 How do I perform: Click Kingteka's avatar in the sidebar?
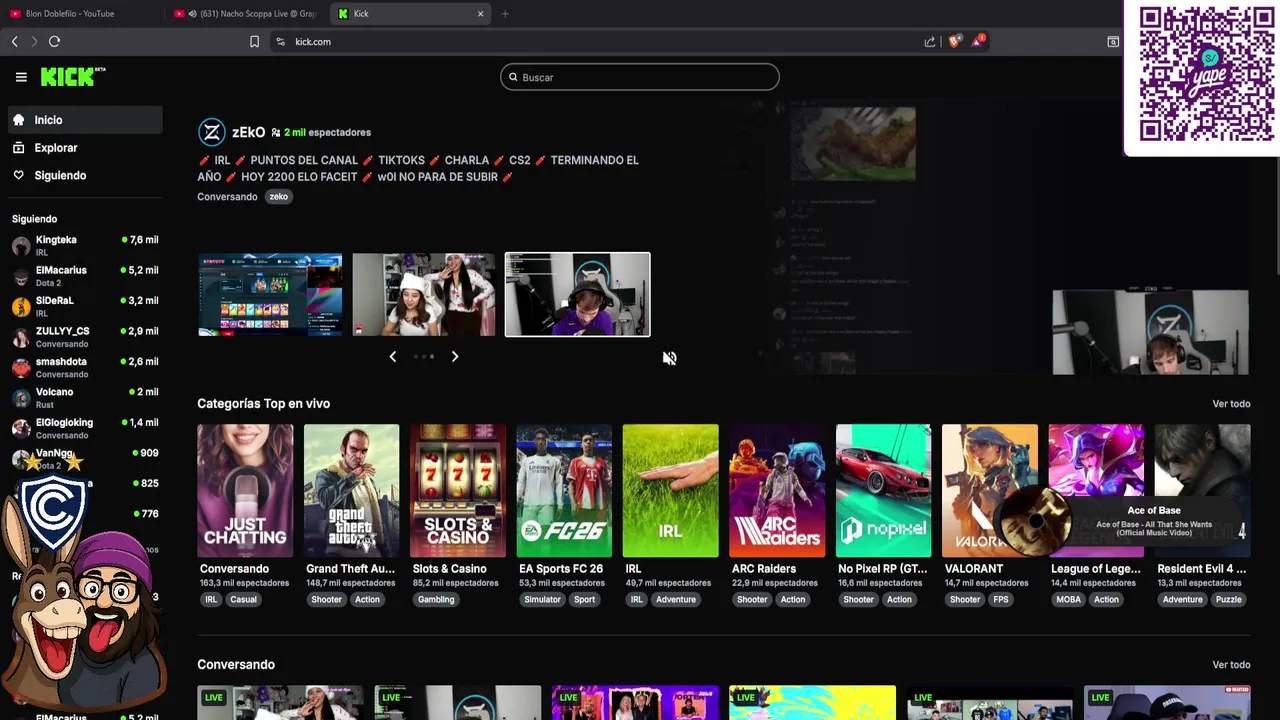(x=21, y=246)
